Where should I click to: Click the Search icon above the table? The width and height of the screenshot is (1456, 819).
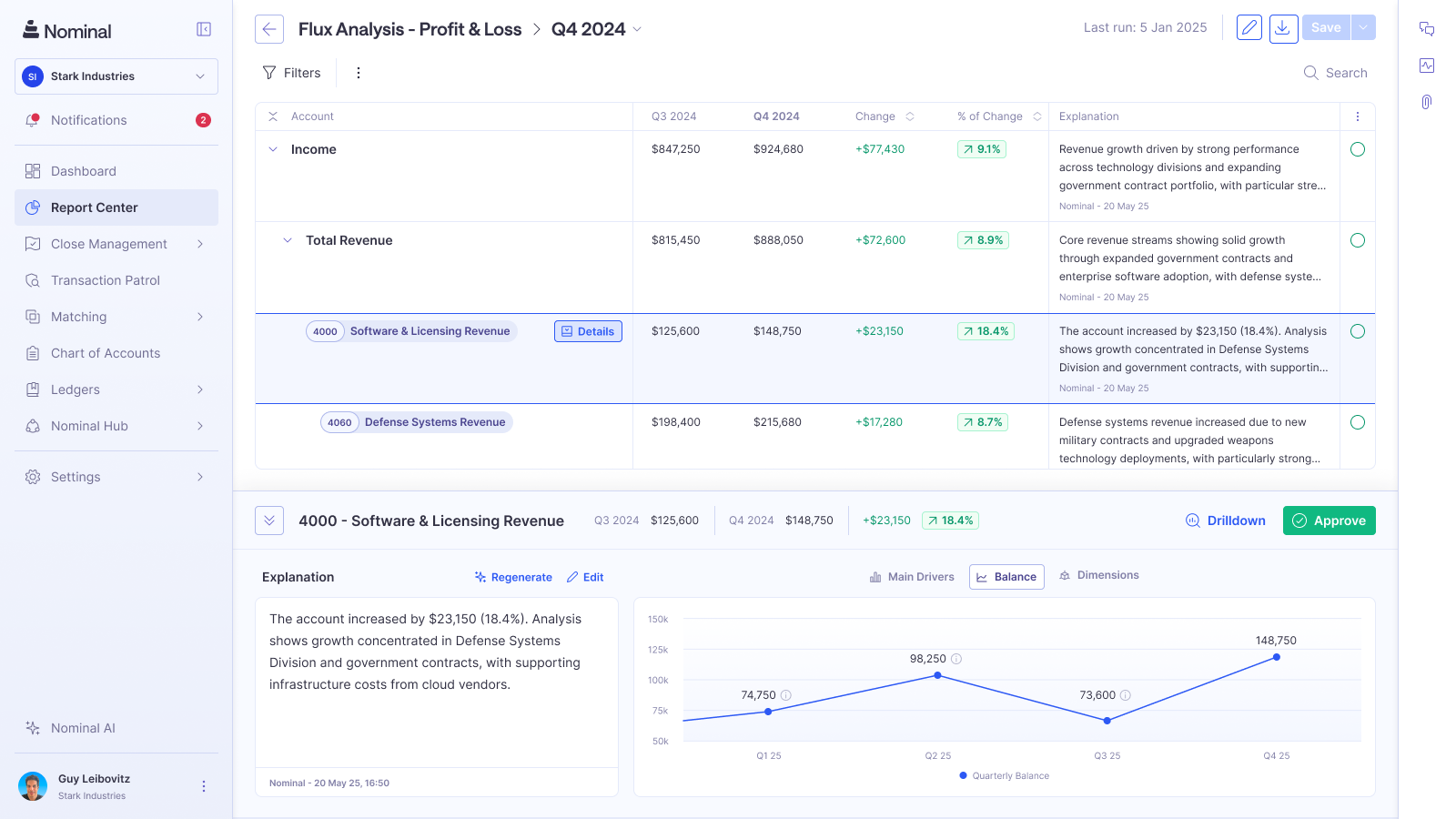[1309, 72]
